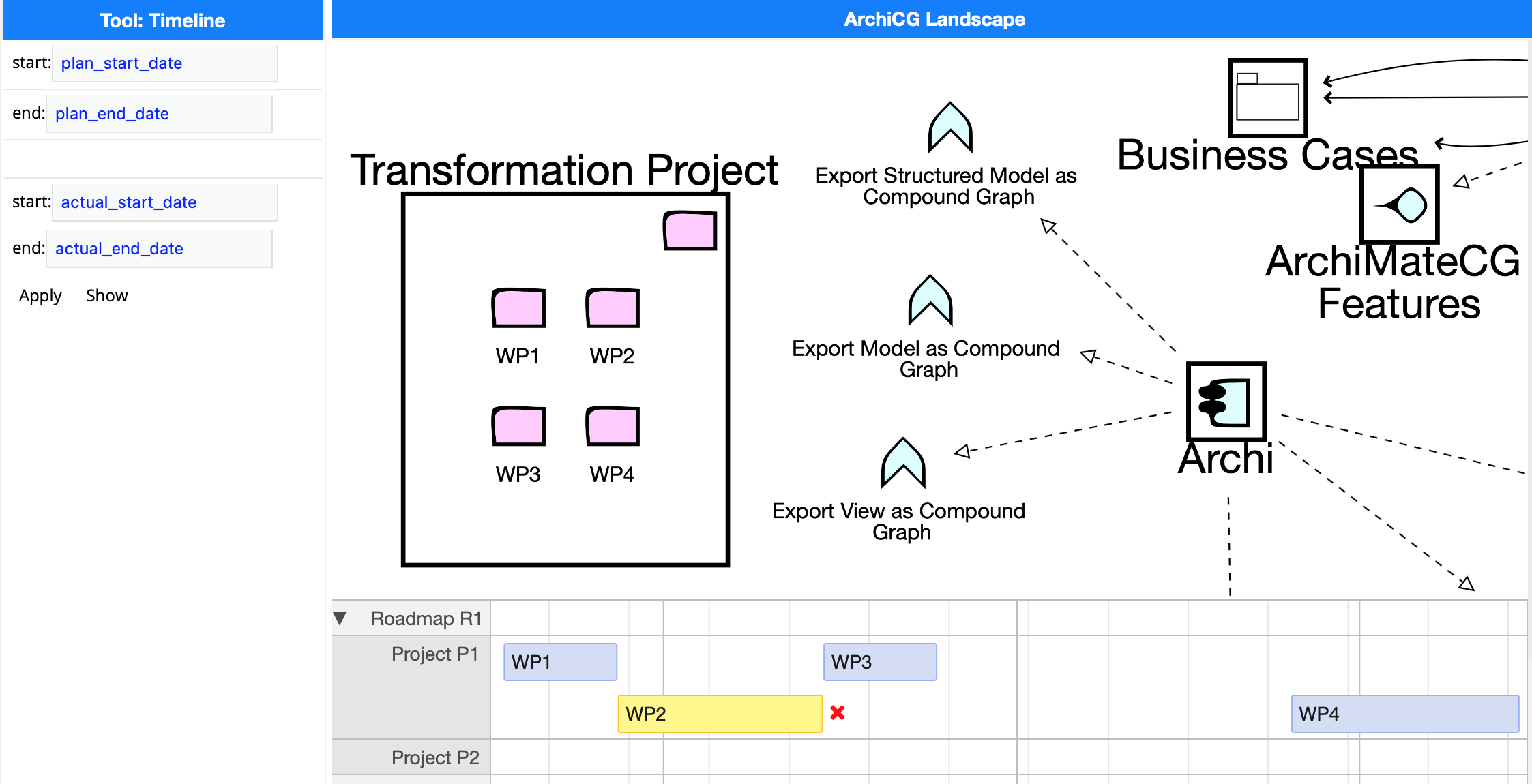Select the yellow WP2 timeline bar
The width and height of the screenshot is (1532, 784).
click(720, 714)
